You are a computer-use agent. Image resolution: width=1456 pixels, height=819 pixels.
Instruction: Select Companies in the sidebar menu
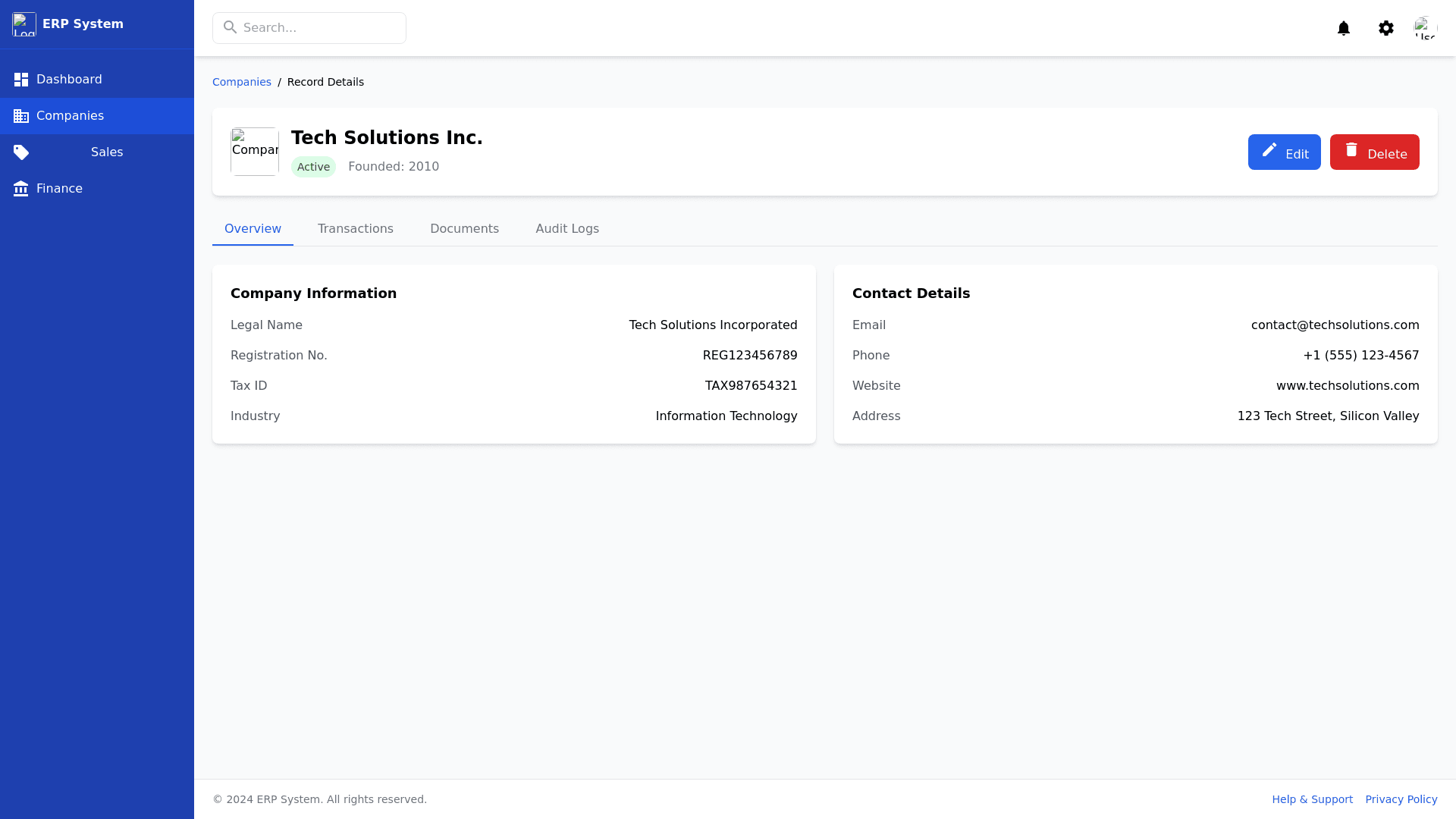70,116
